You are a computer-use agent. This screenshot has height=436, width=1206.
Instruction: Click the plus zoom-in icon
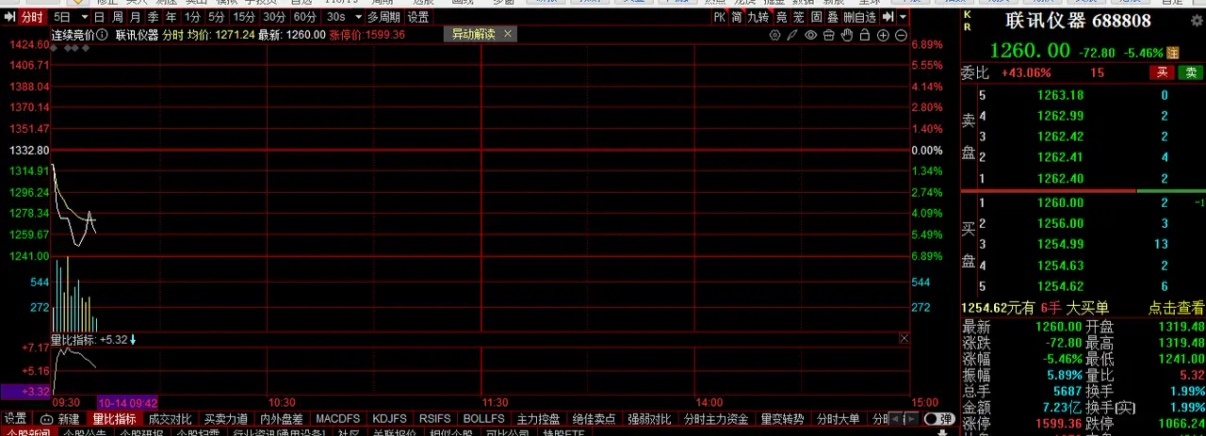[x=883, y=35]
